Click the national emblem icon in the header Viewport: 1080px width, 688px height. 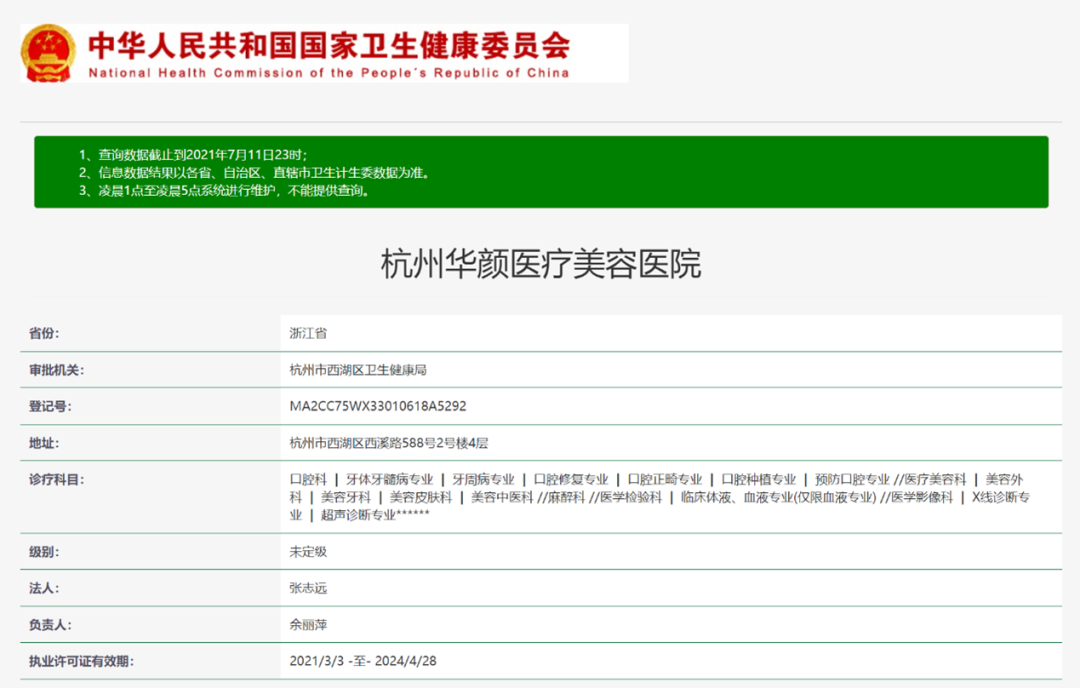pyautogui.click(x=48, y=53)
